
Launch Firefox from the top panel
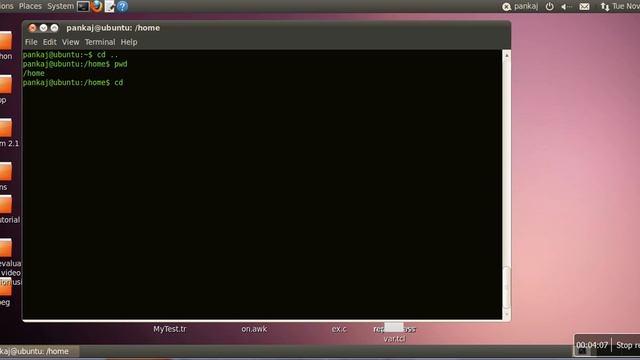click(96, 6)
